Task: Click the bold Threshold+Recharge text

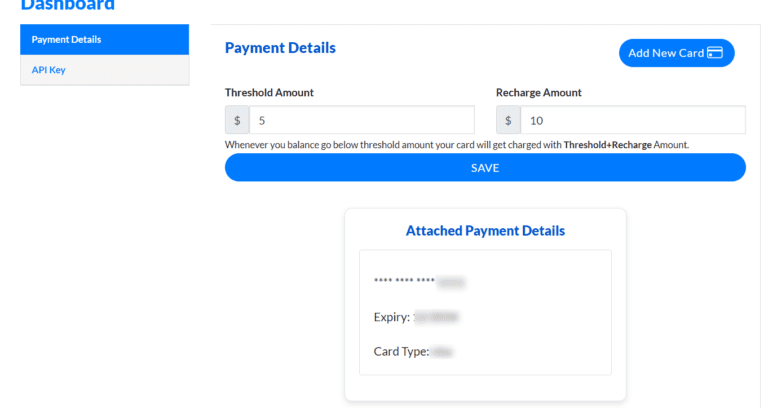Action: click(x=607, y=145)
